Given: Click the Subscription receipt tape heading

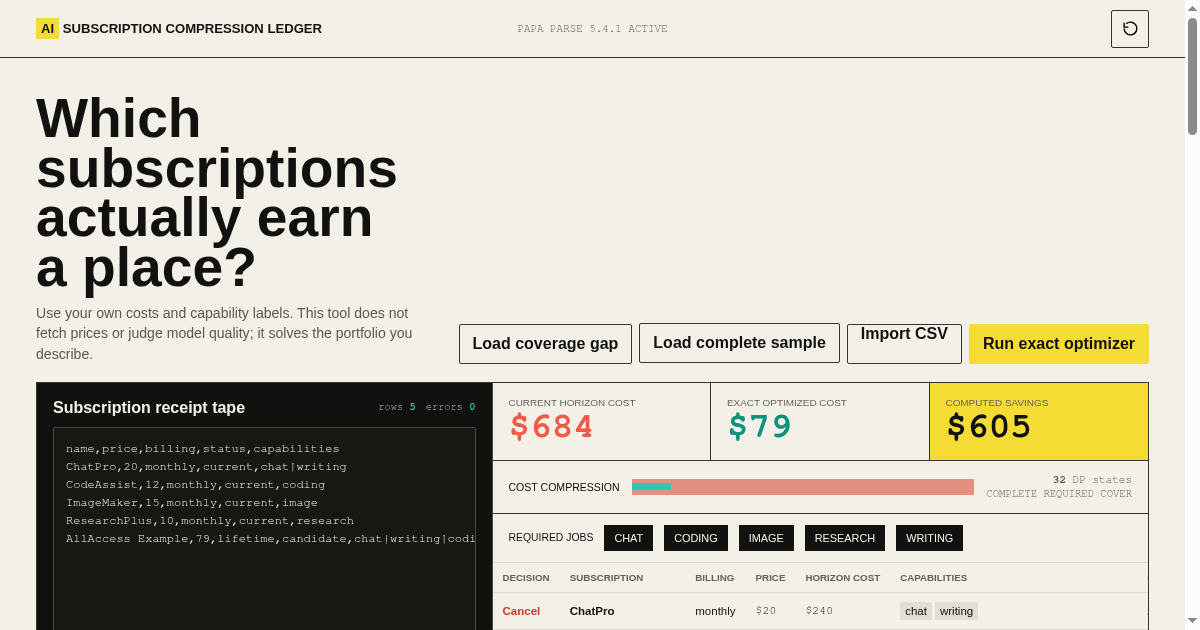Looking at the screenshot, I should (x=149, y=408).
